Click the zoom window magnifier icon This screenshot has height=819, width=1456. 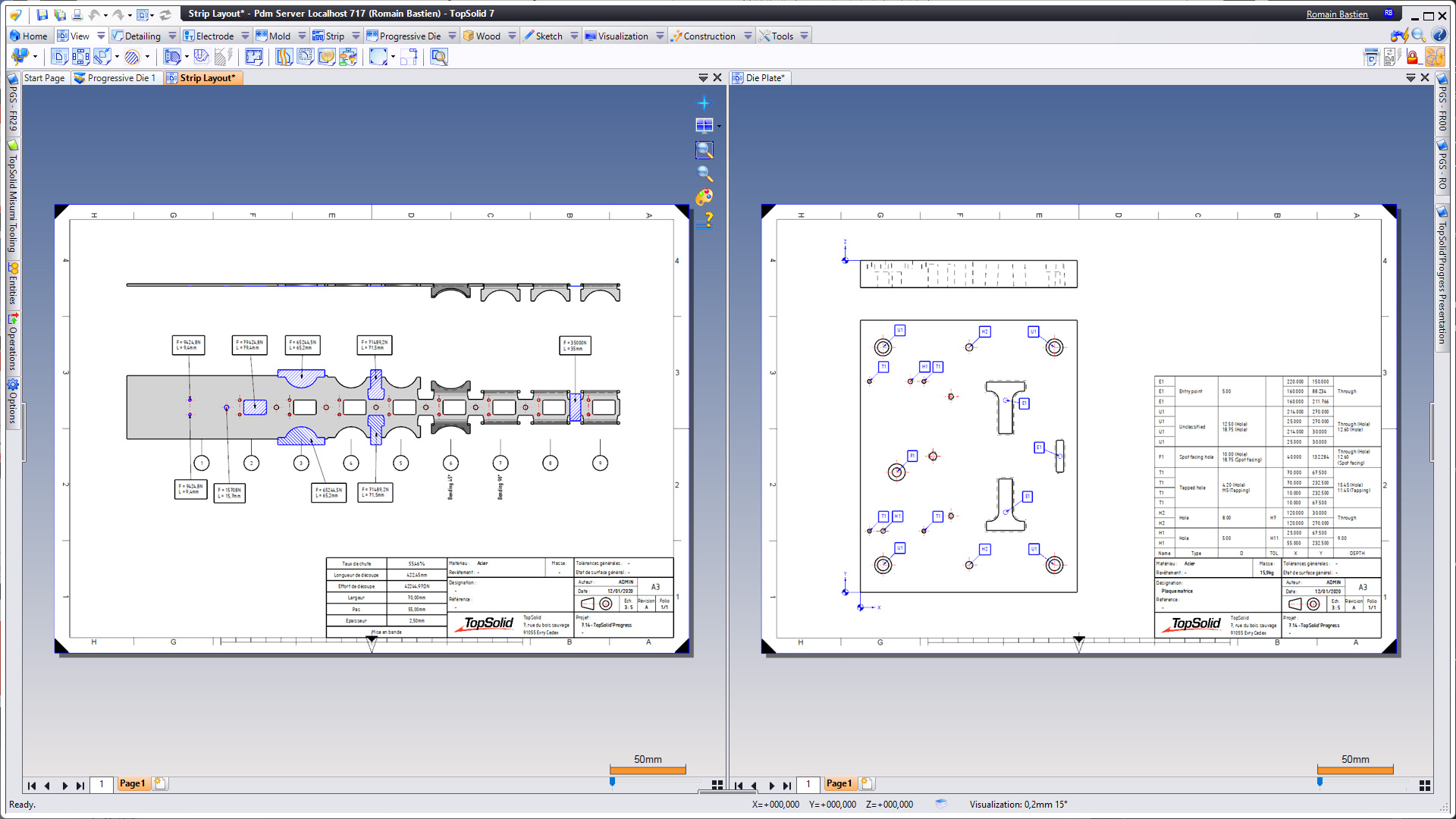(704, 150)
